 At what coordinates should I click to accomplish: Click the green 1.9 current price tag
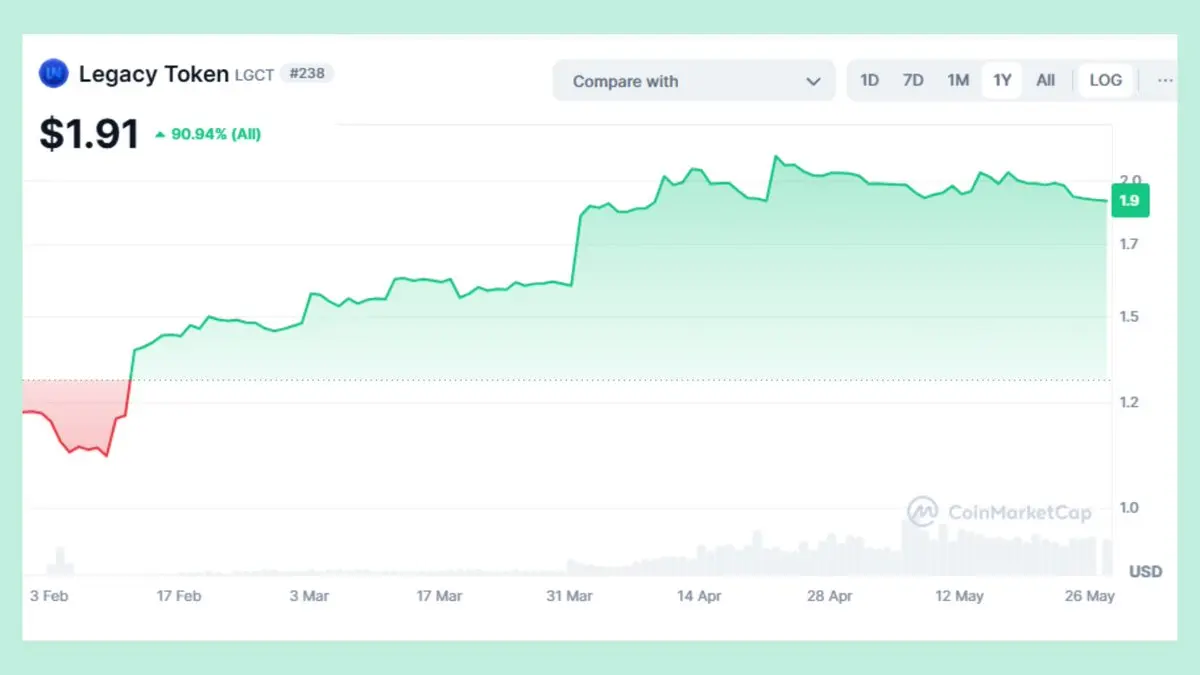pos(1130,201)
